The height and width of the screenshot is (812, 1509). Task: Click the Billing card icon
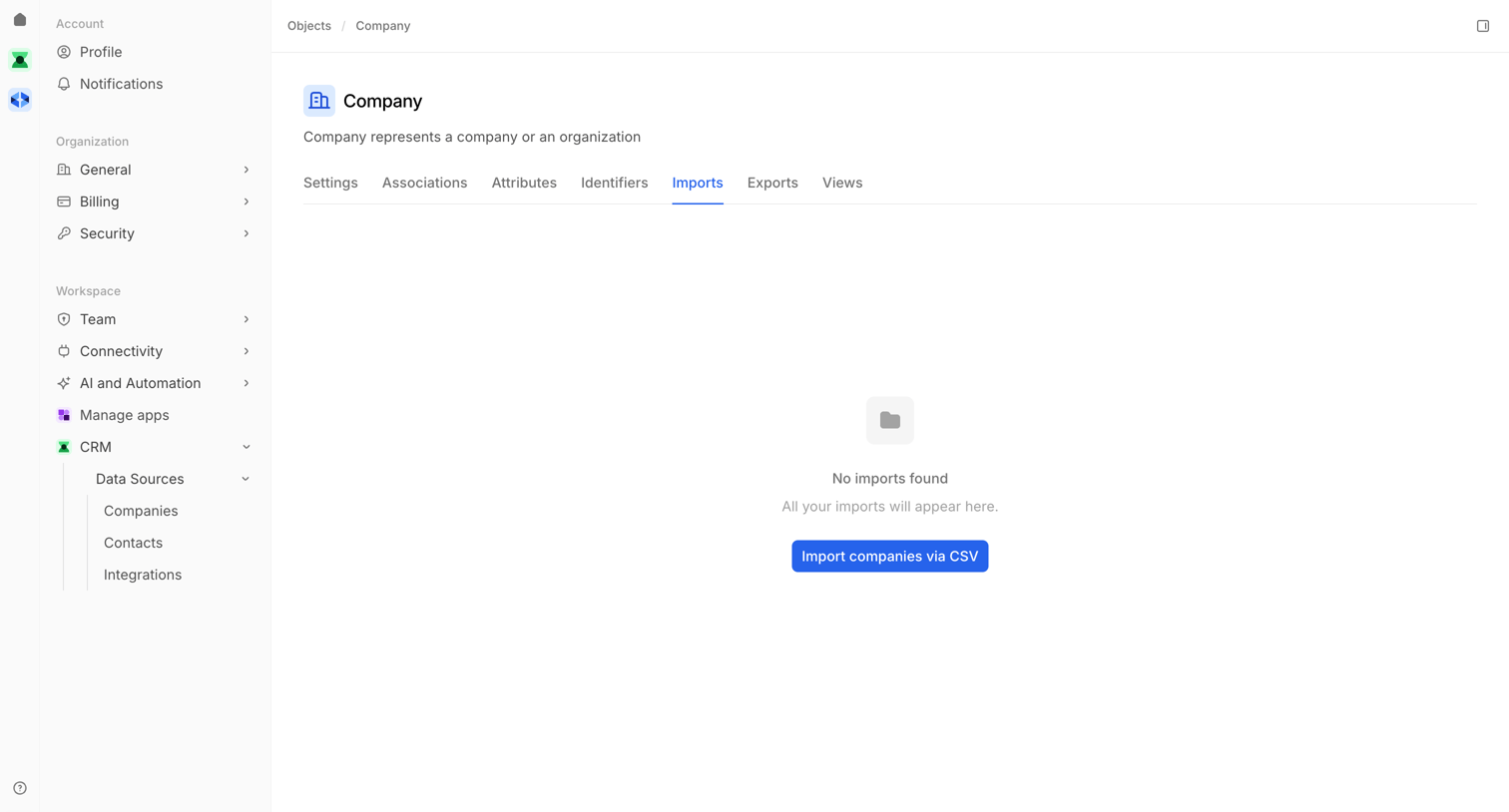click(64, 202)
